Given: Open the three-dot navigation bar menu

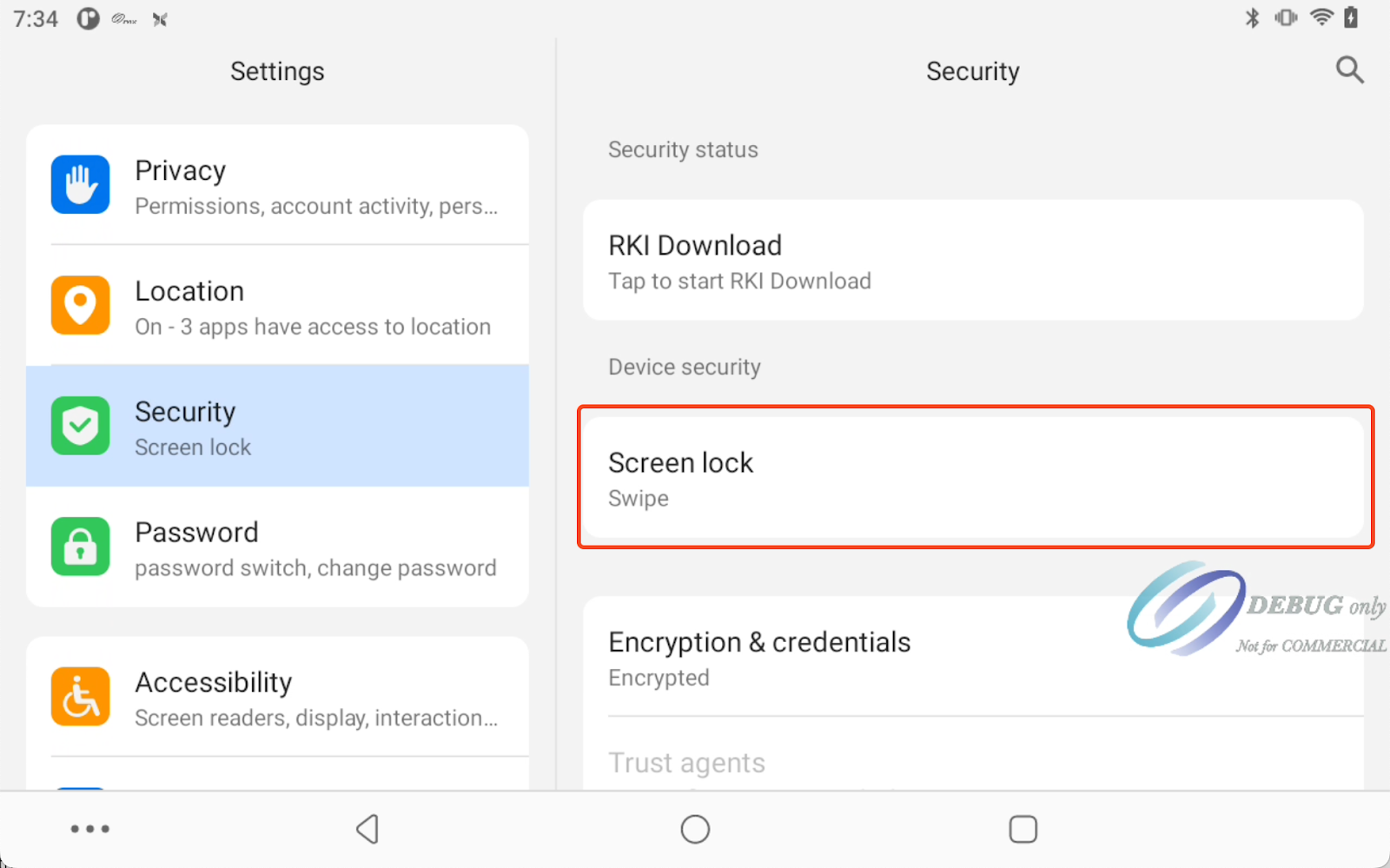Looking at the screenshot, I should [x=90, y=829].
